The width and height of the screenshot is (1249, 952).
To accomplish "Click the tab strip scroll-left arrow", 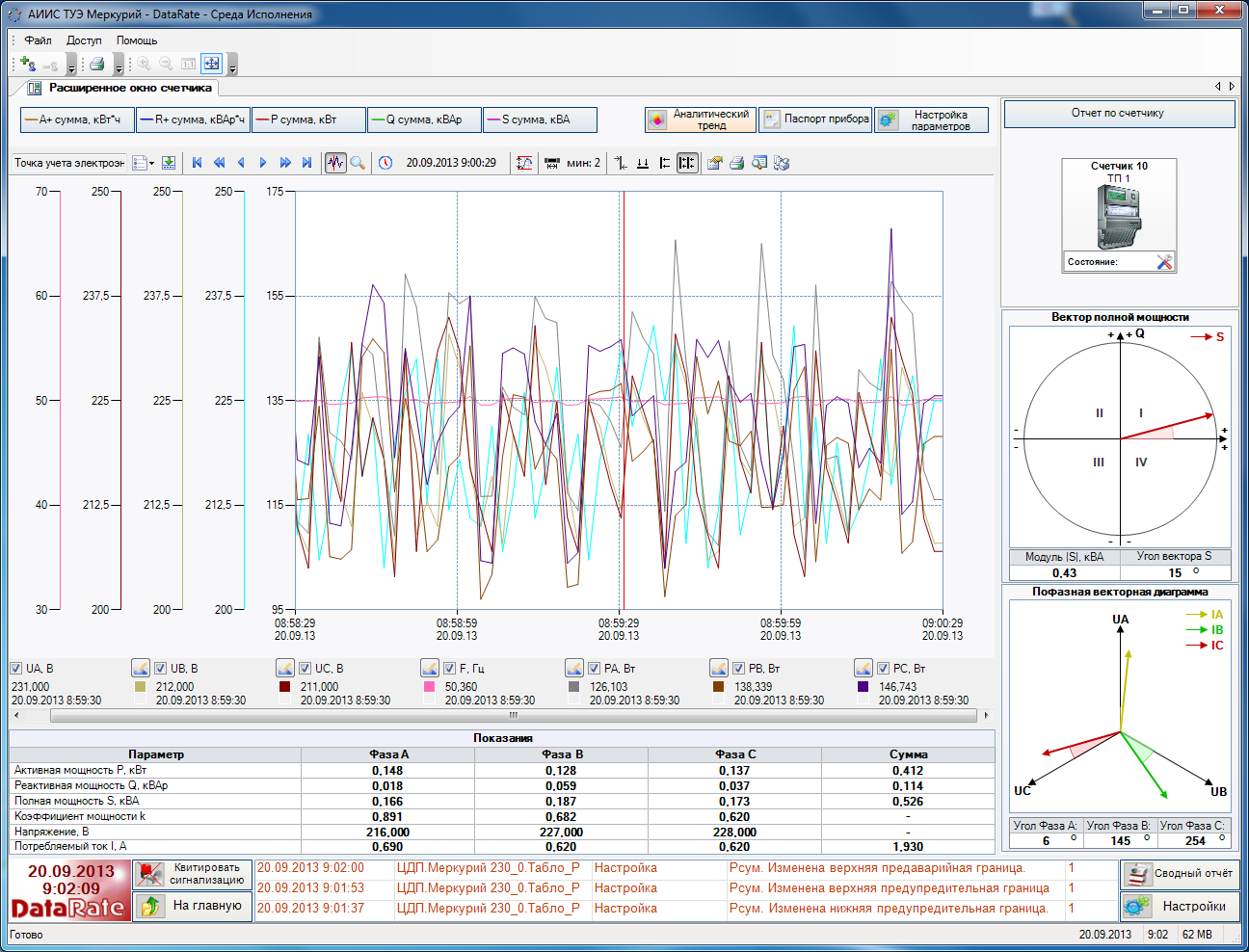I will (1218, 87).
